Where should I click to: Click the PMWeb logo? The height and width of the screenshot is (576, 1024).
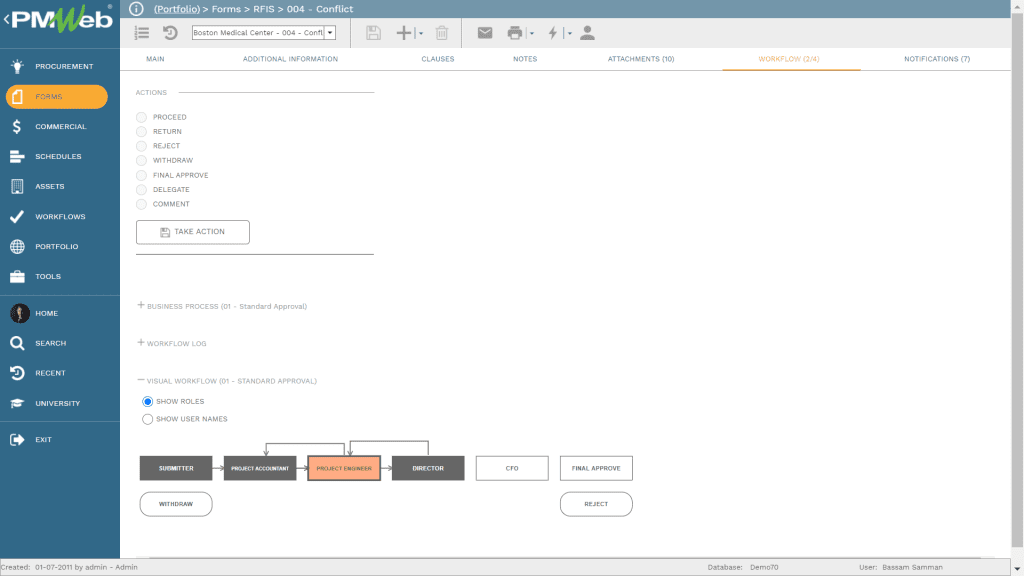click(x=62, y=20)
